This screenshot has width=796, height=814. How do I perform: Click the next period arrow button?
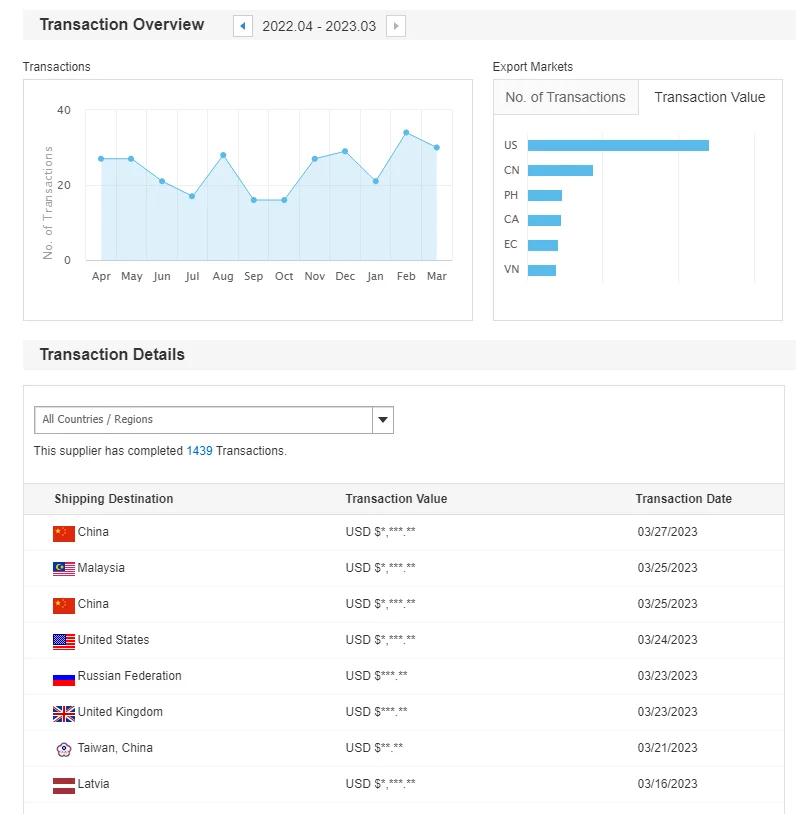coord(396,26)
